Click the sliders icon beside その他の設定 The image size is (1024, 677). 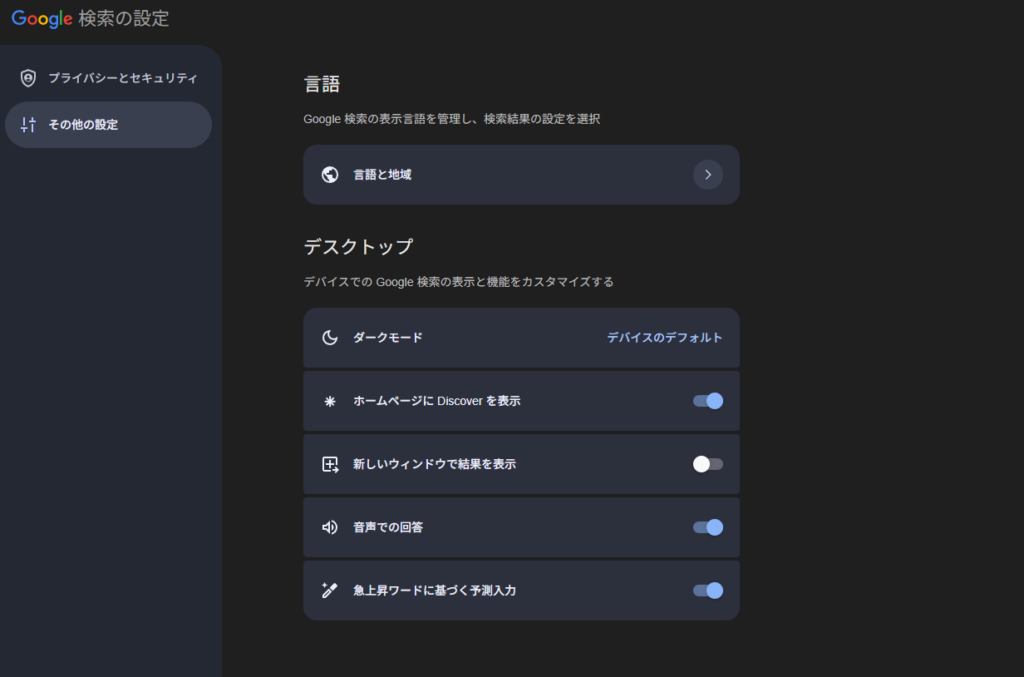(28, 125)
